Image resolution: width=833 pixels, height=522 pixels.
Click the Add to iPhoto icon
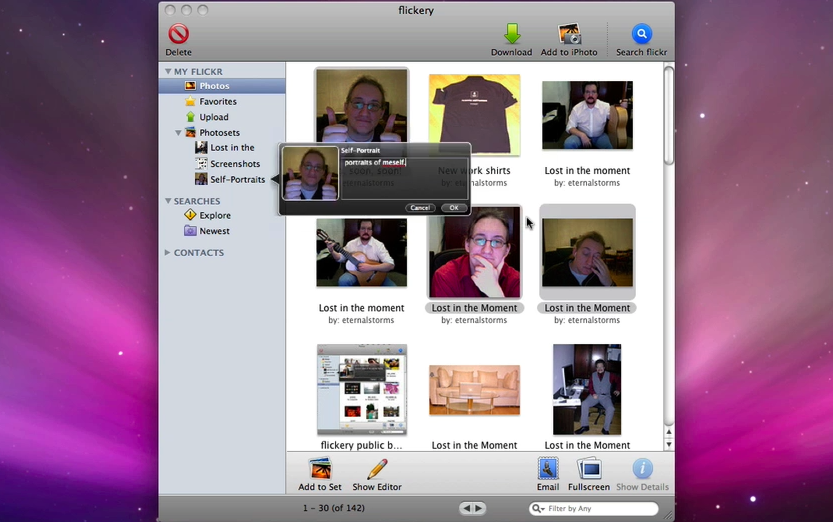coord(569,34)
